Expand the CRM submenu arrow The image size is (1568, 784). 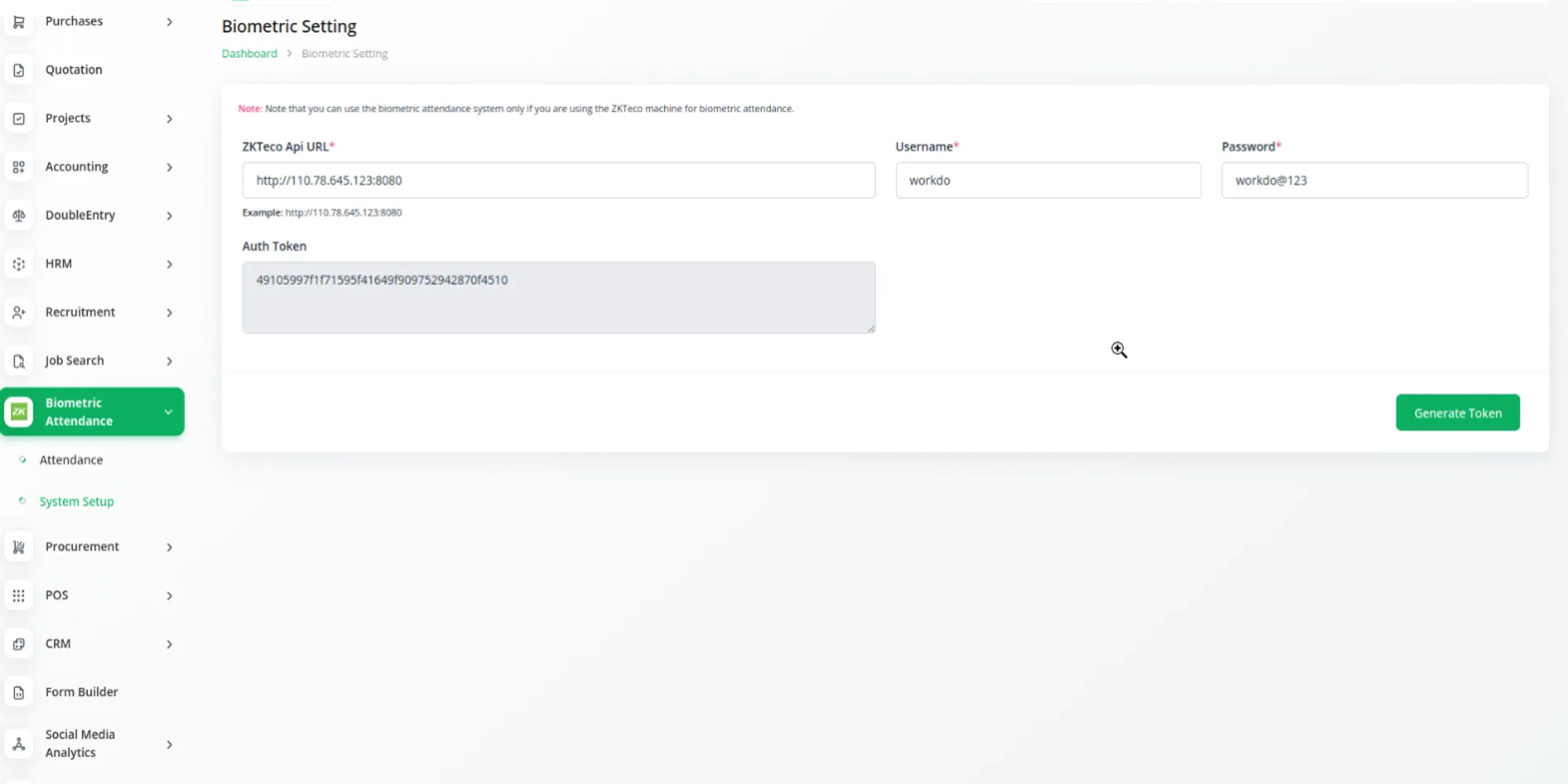coord(169,644)
